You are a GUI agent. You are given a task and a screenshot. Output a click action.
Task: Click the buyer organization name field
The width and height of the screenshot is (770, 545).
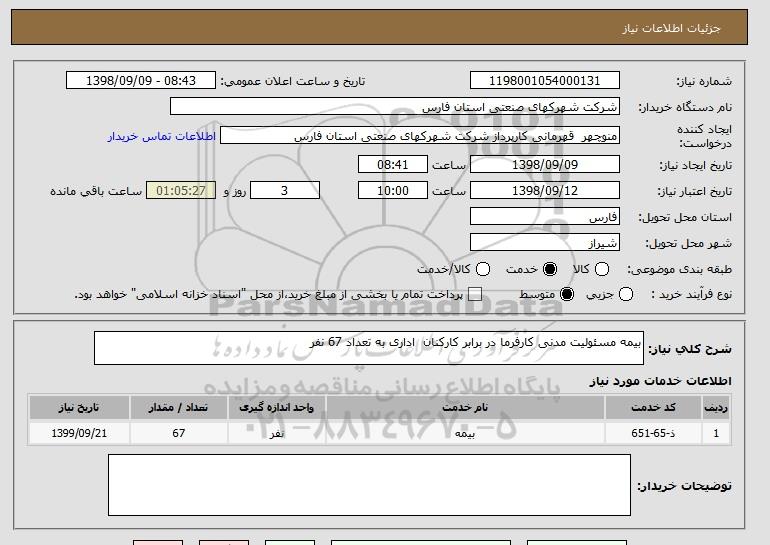point(395,107)
